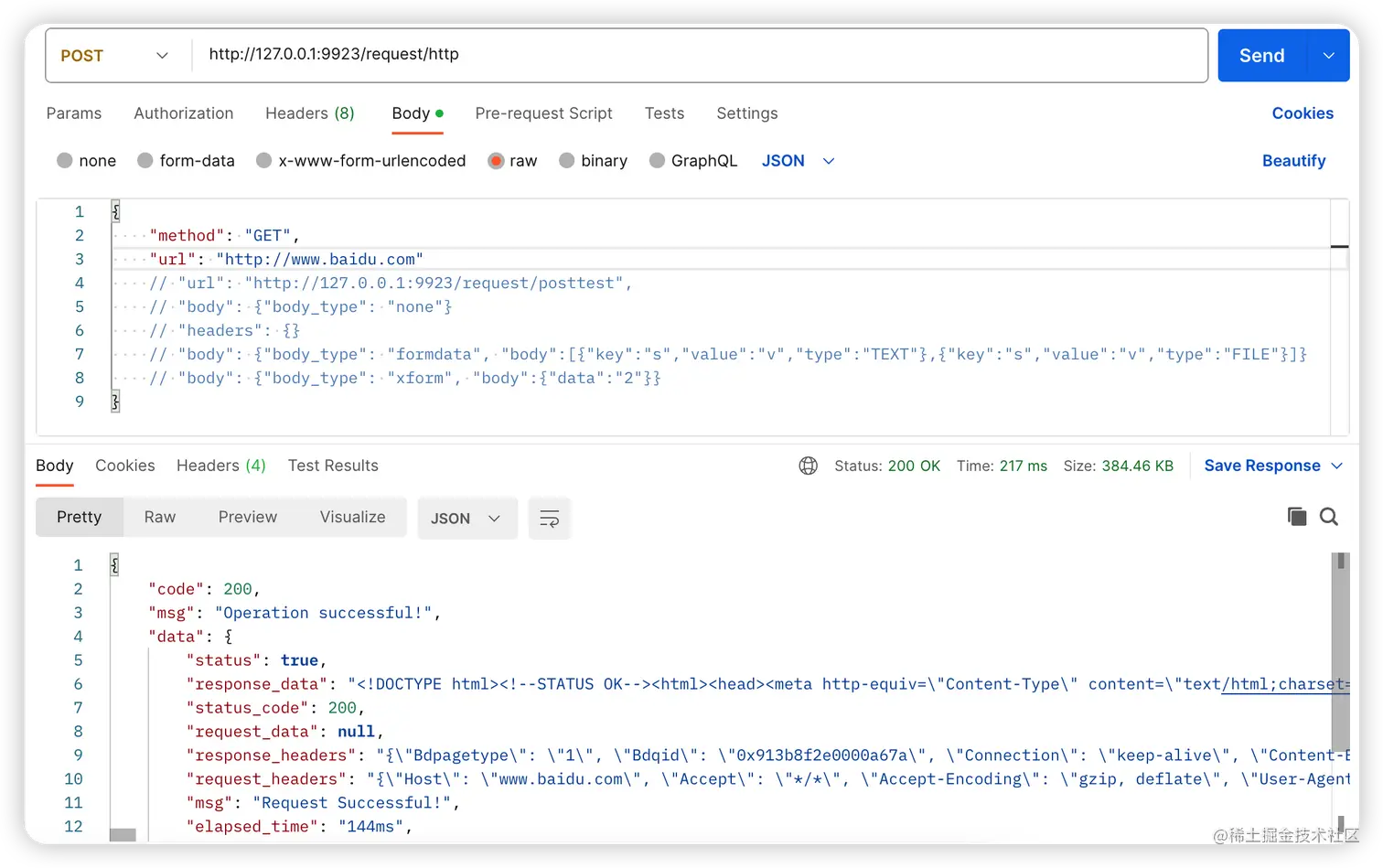Screen dimensions: 1383x868
Task: Switch to the Authorization tab
Action: pos(184,113)
